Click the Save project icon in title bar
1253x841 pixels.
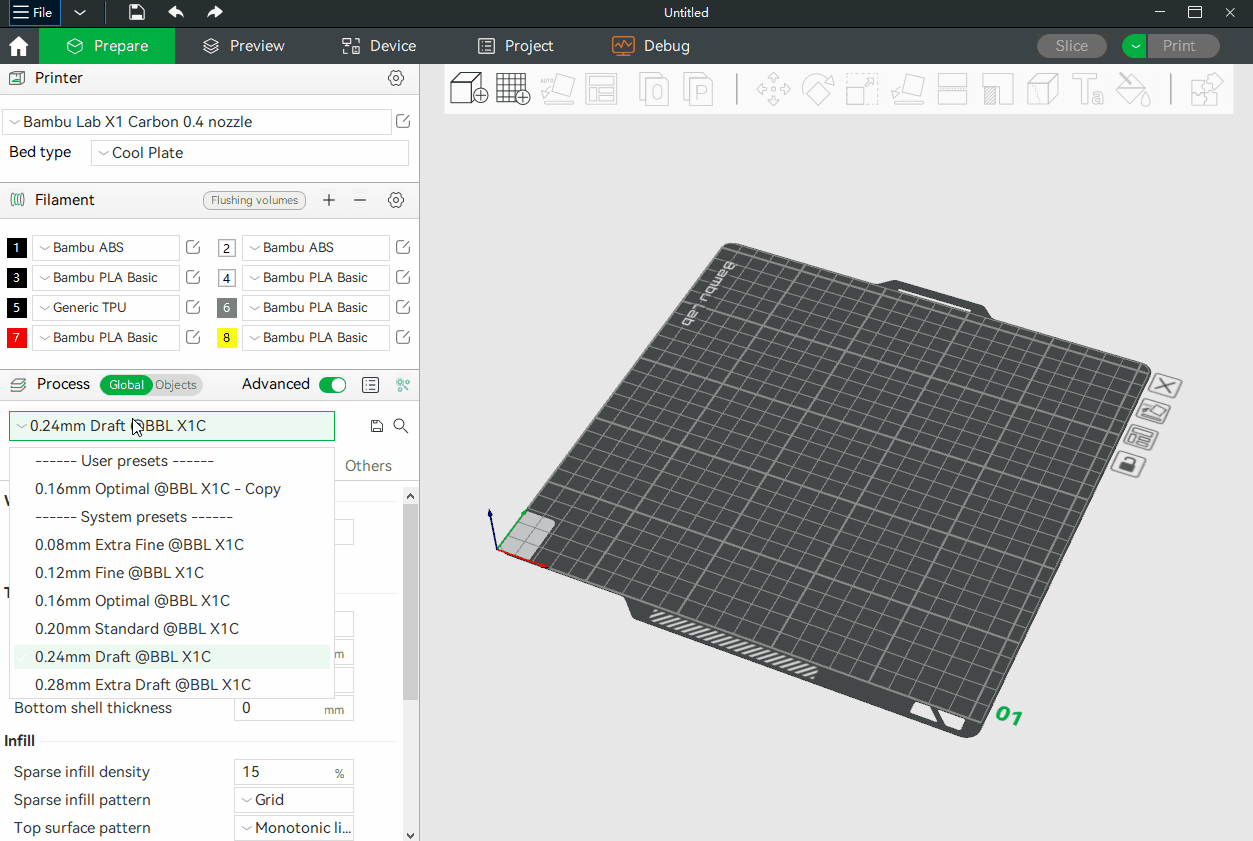tap(137, 12)
